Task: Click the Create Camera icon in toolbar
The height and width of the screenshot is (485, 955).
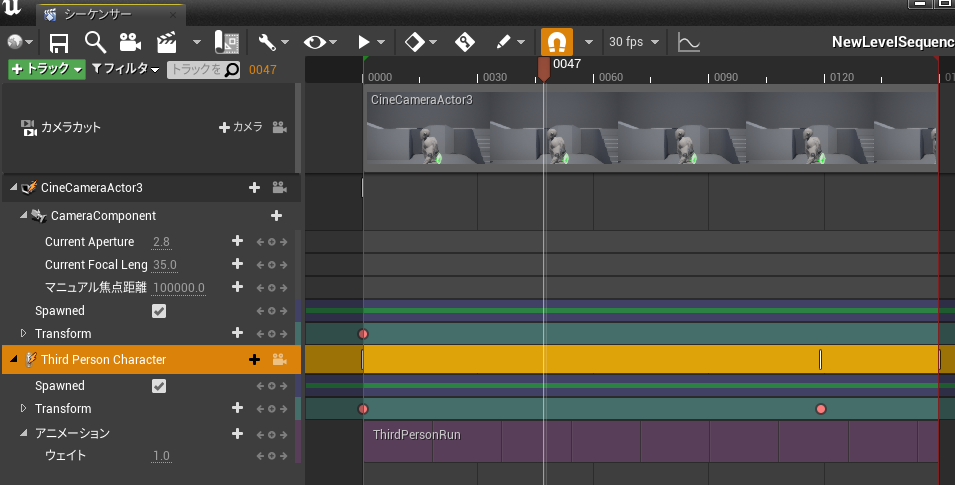Action: click(x=130, y=42)
